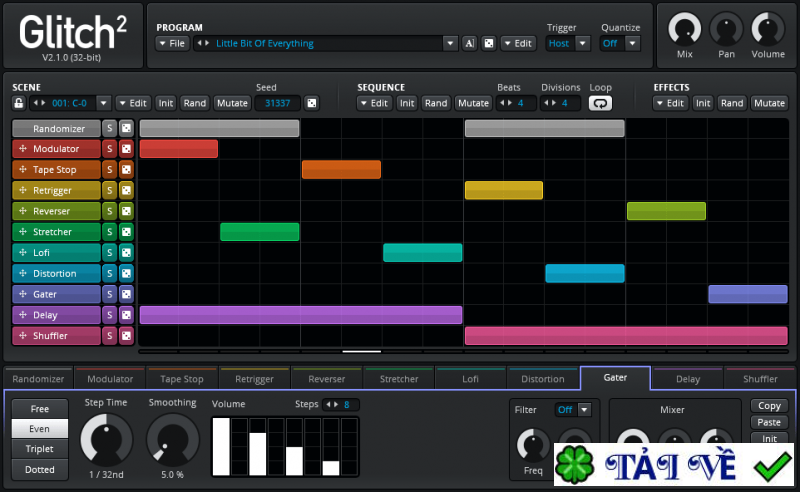This screenshot has width=800, height=492.
Task: Click the dice icon on Modulator row
Action: pos(126,149)
